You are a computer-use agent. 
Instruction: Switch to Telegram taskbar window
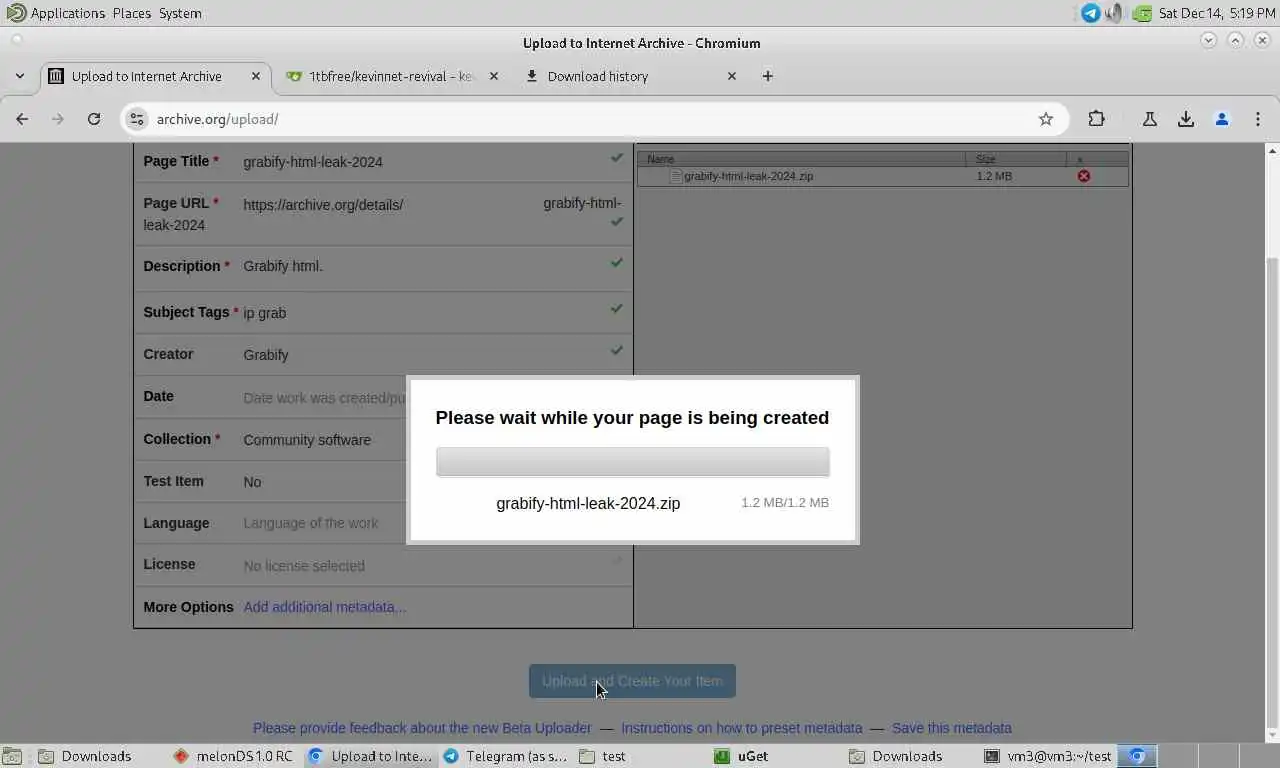505,756
